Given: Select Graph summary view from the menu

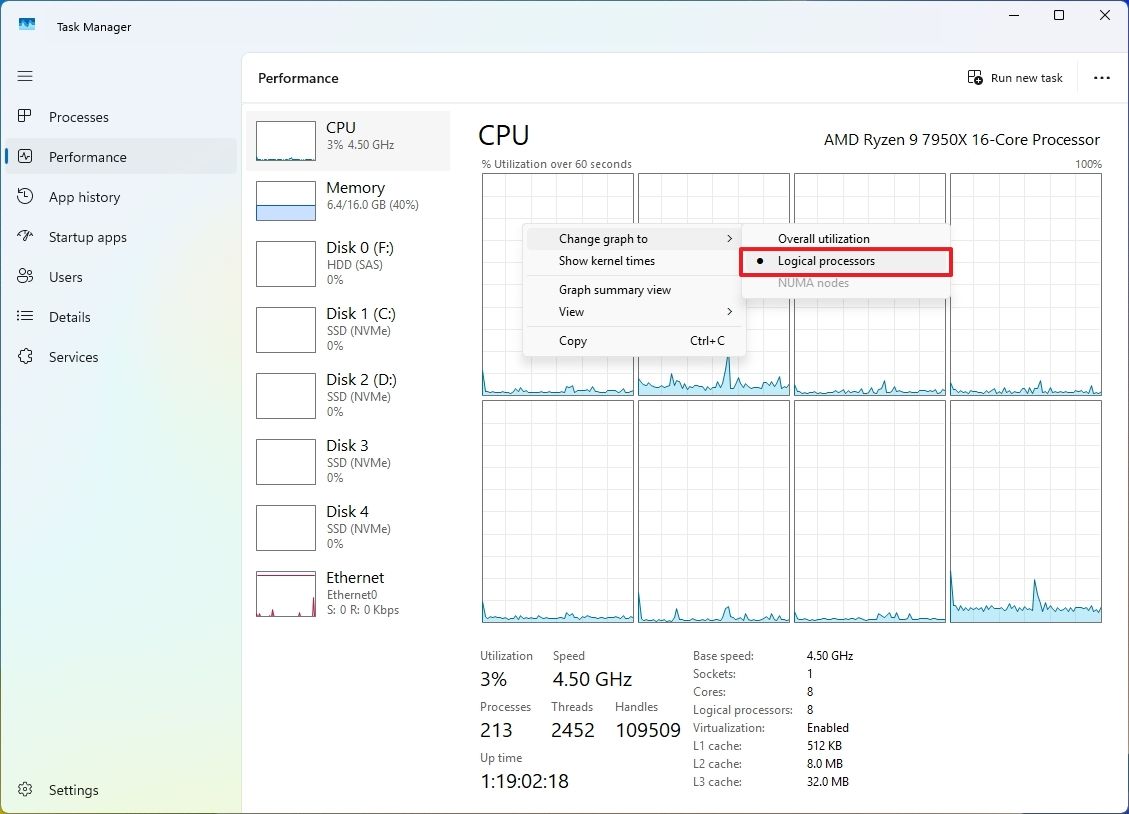Looking at the screenshot, I should tap(614, 289).
